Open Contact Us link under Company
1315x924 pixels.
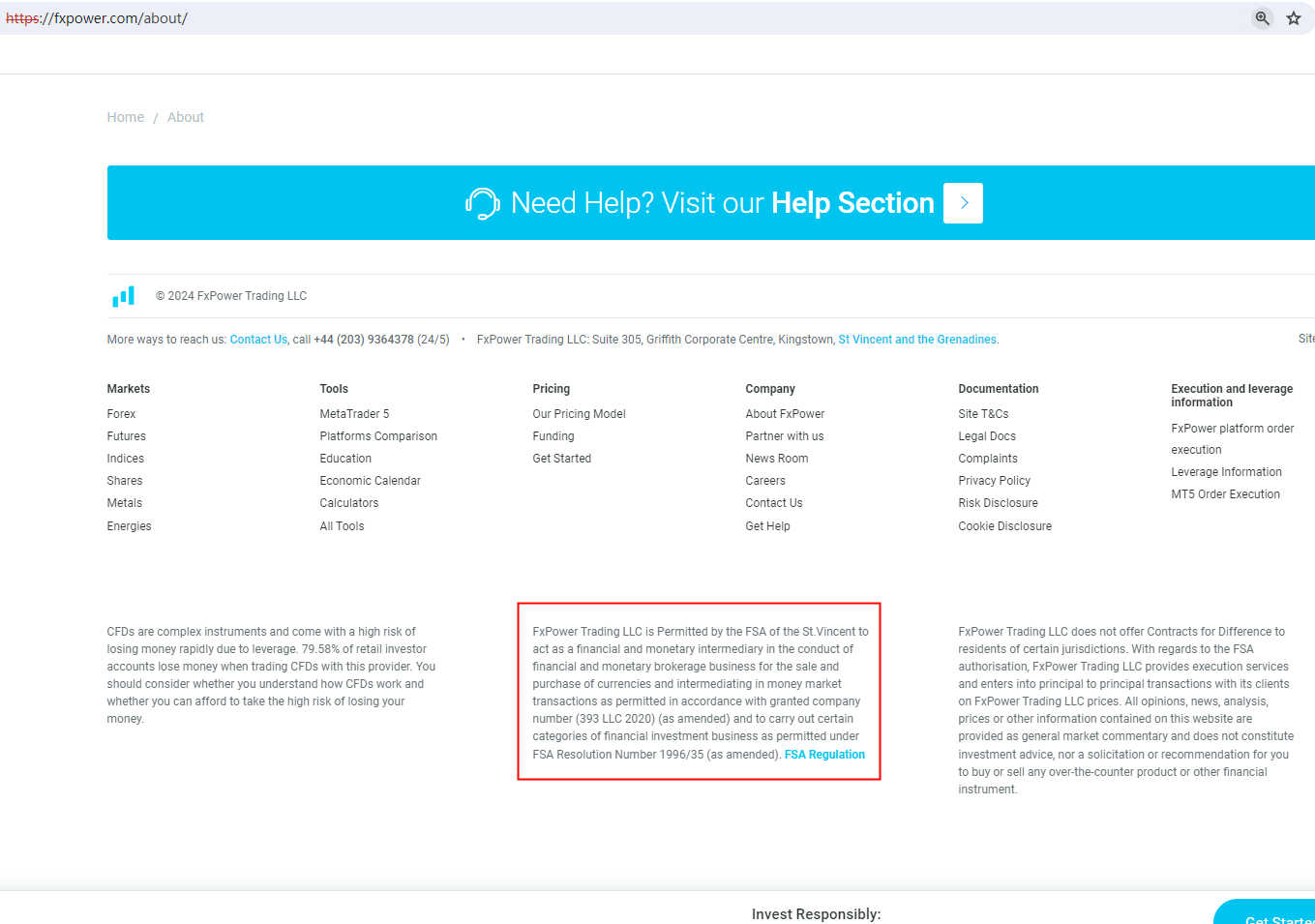(774, 503)
